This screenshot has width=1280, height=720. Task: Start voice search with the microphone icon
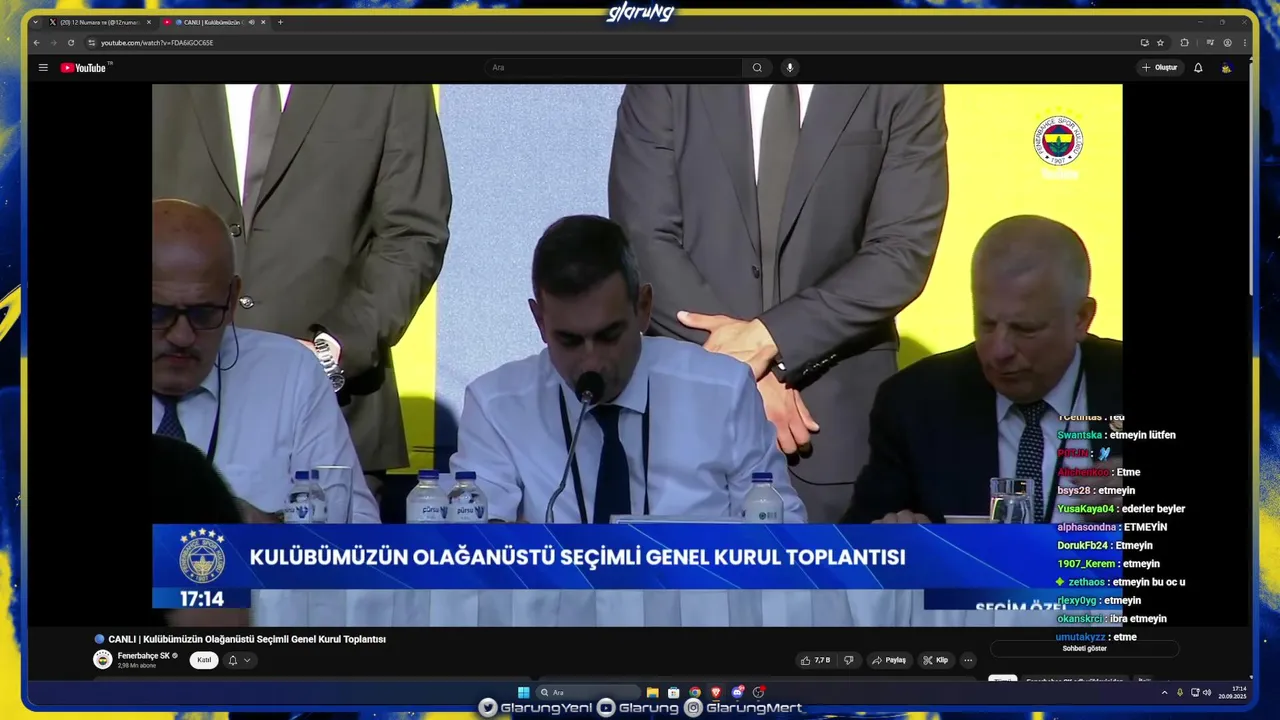tap(790, 68)
